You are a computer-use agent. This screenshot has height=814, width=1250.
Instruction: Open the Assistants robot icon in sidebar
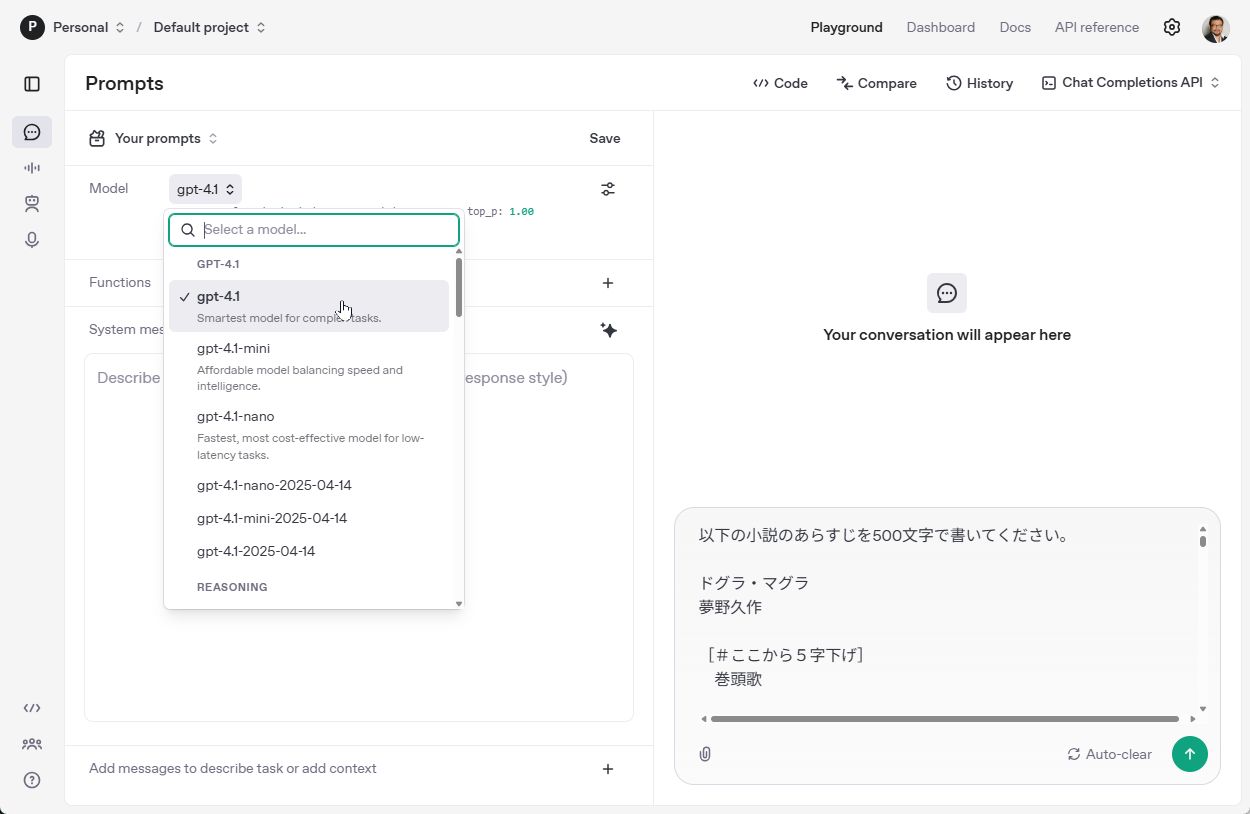click(x=32, y=204)
